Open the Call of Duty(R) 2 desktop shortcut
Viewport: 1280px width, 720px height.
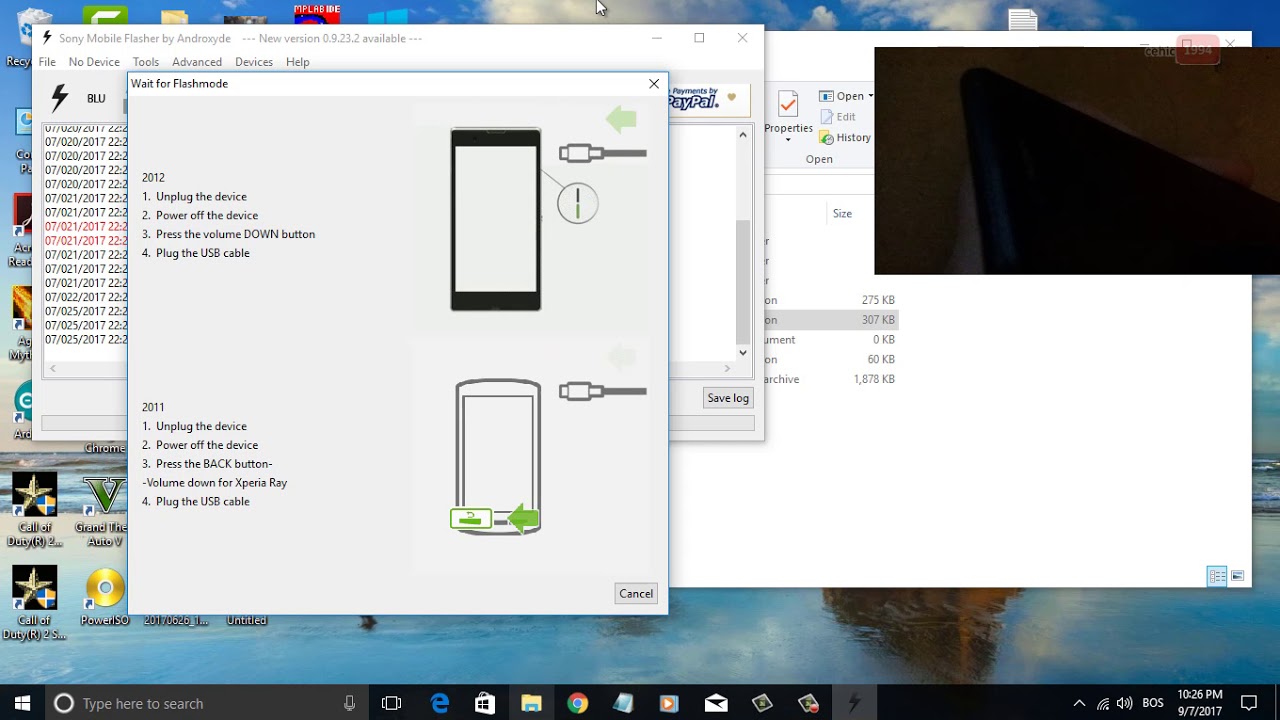[x=34, y=512]
